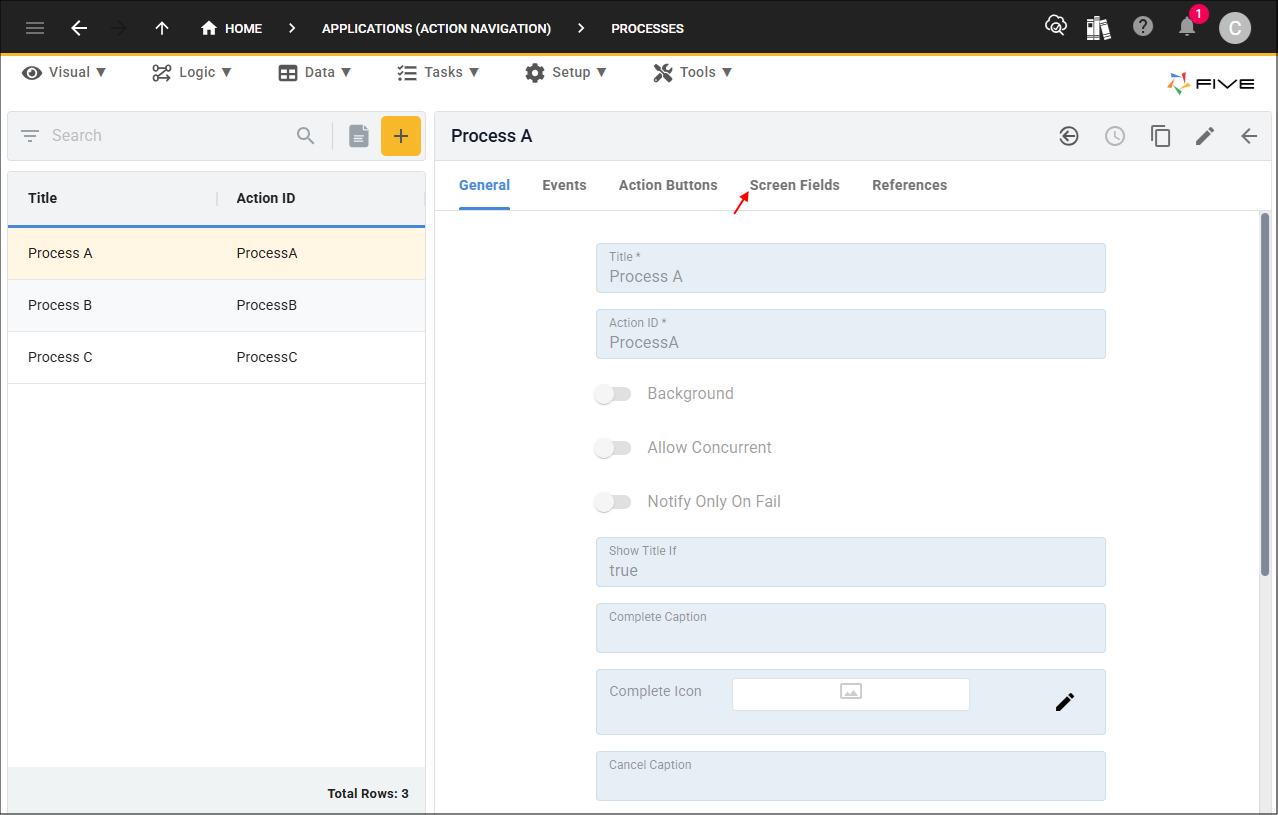Screen dimensions: 1278x815
Task: Click the back arrow in top bar
Action: [x=79, y=28]
